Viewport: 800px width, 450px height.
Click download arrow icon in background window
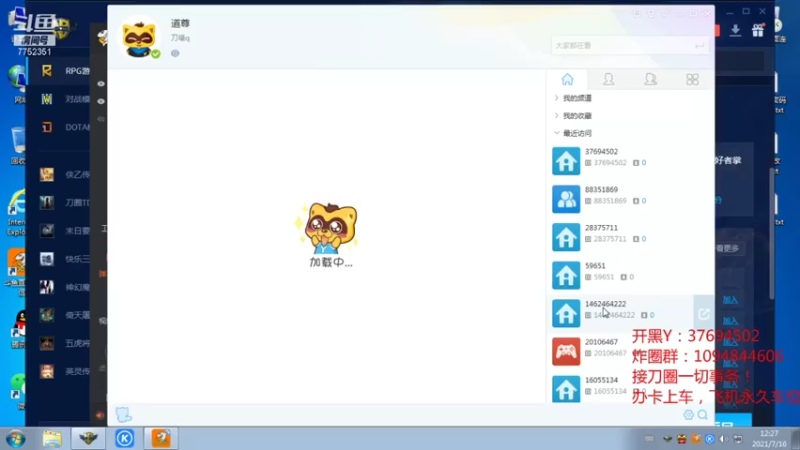735,31
